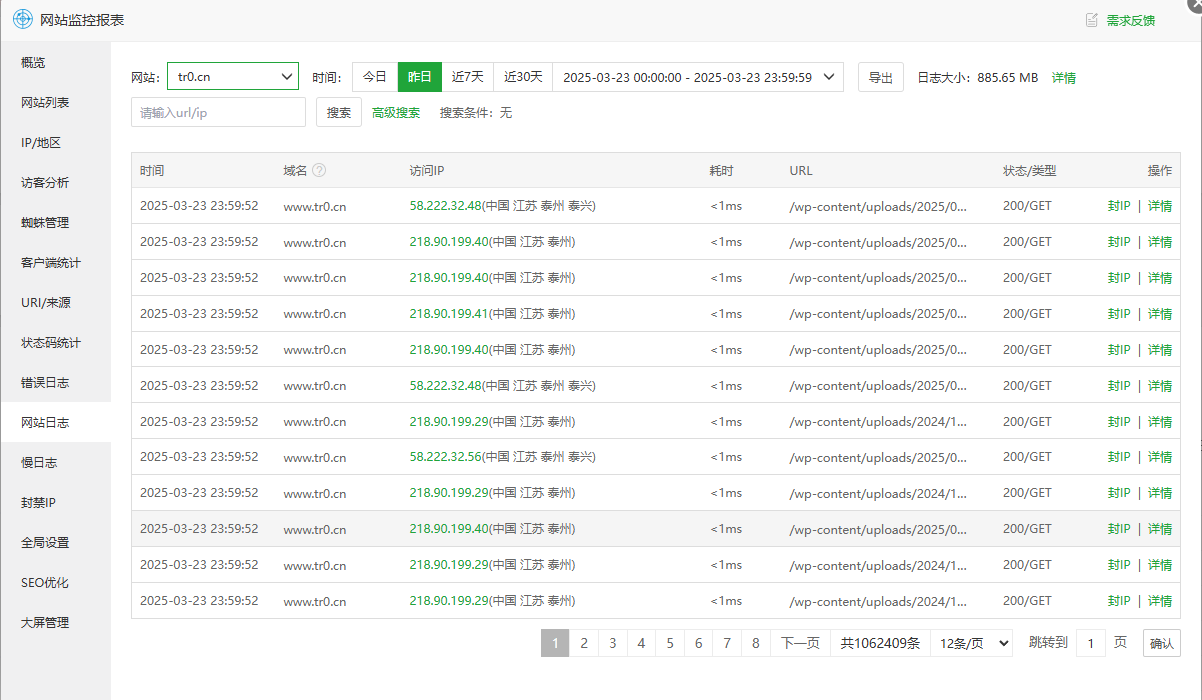Click the 搜索 button
The image size is (1202, 700).
[x=339, y=112]
